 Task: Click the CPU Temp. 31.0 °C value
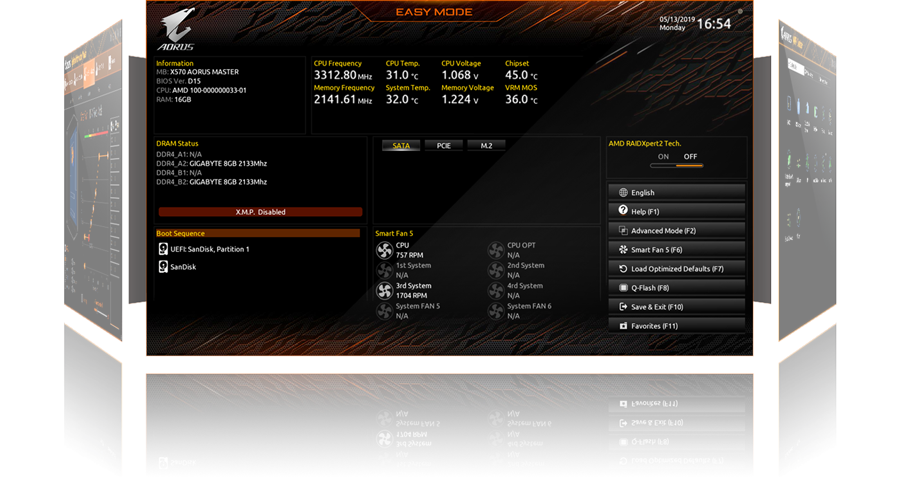tap(402, 75)
